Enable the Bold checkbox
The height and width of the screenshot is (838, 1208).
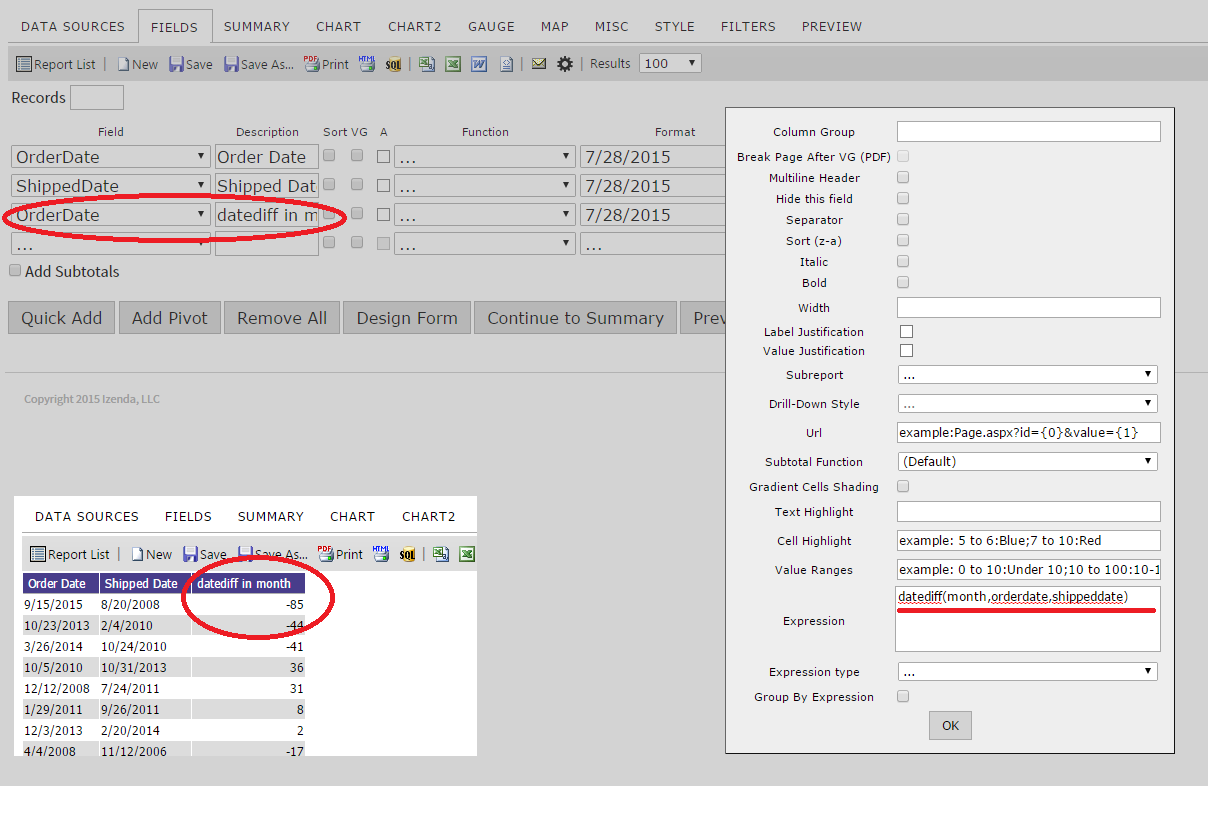(903, 282)
